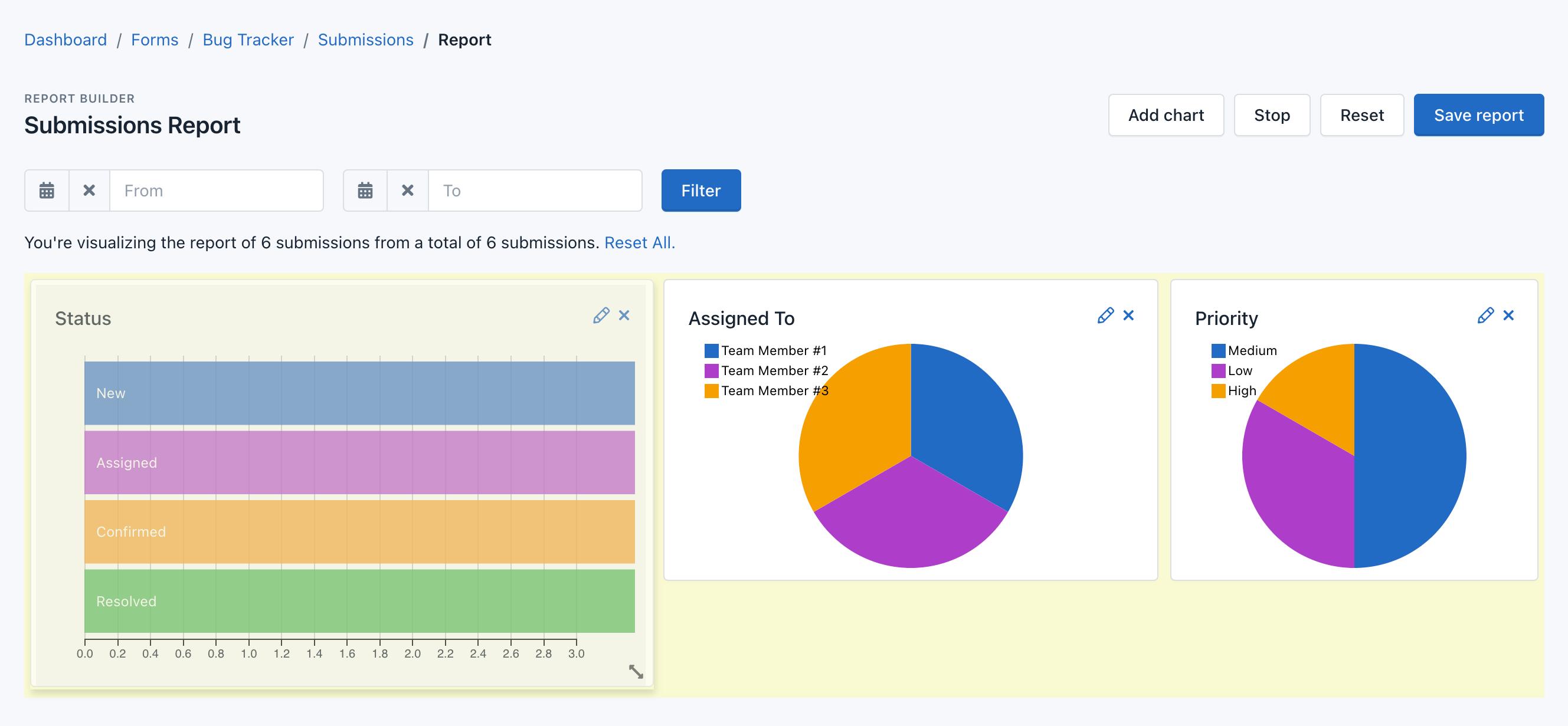Open the From date calendar picker

46,190
